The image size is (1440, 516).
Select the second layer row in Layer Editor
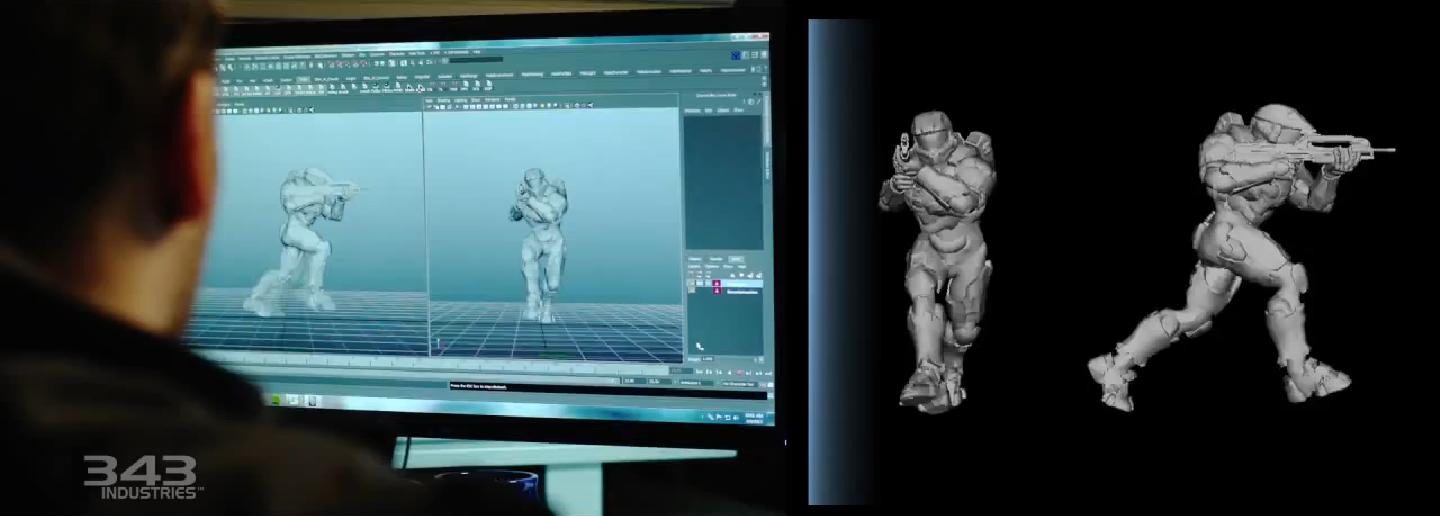tap(742, 292)
